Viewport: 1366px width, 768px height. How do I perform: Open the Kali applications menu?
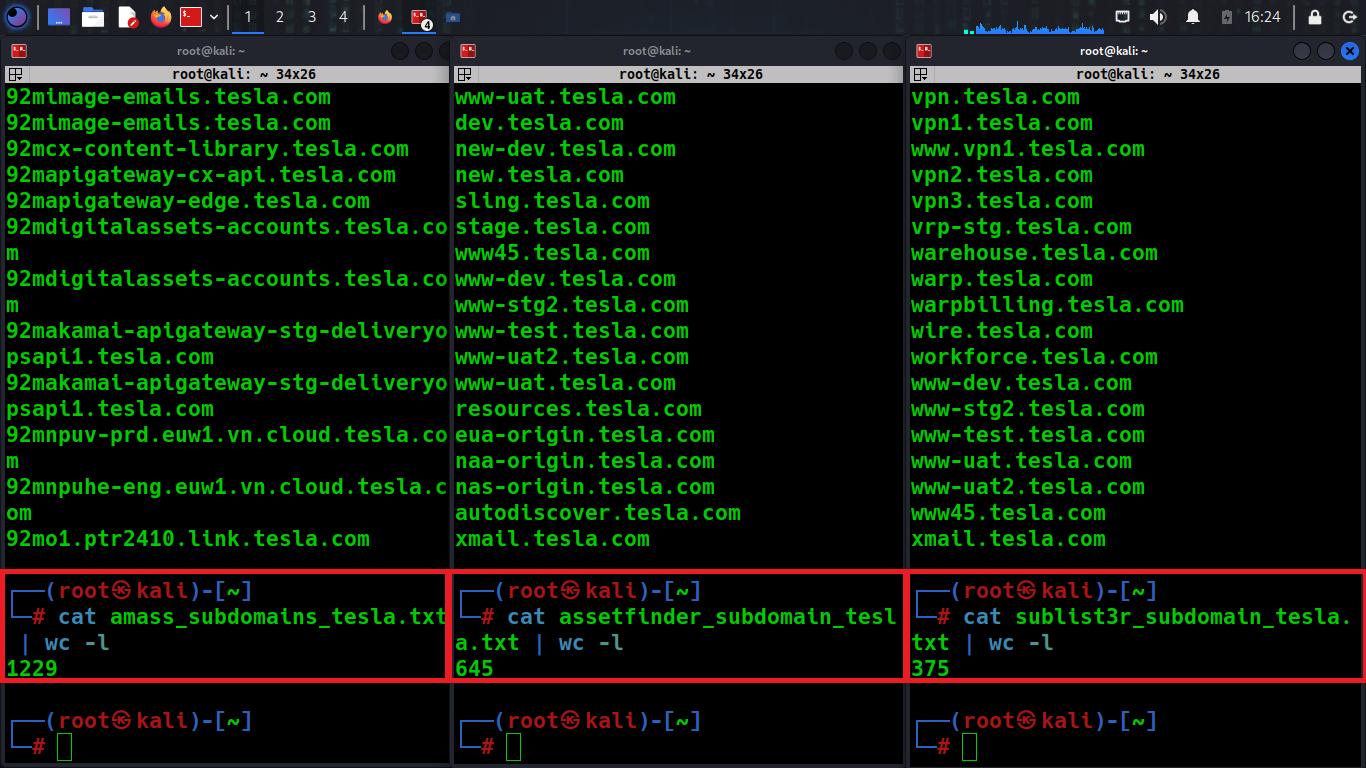point(17,17)
